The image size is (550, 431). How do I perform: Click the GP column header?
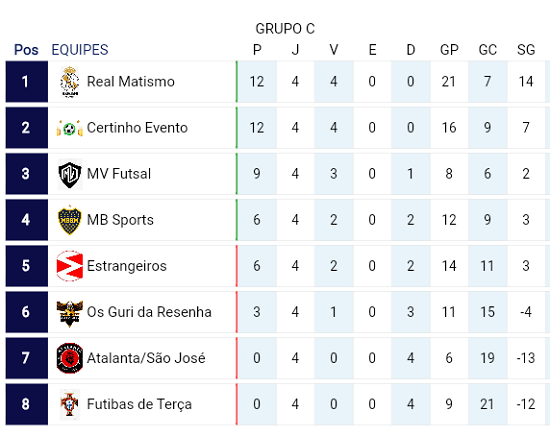coord(449,50)
